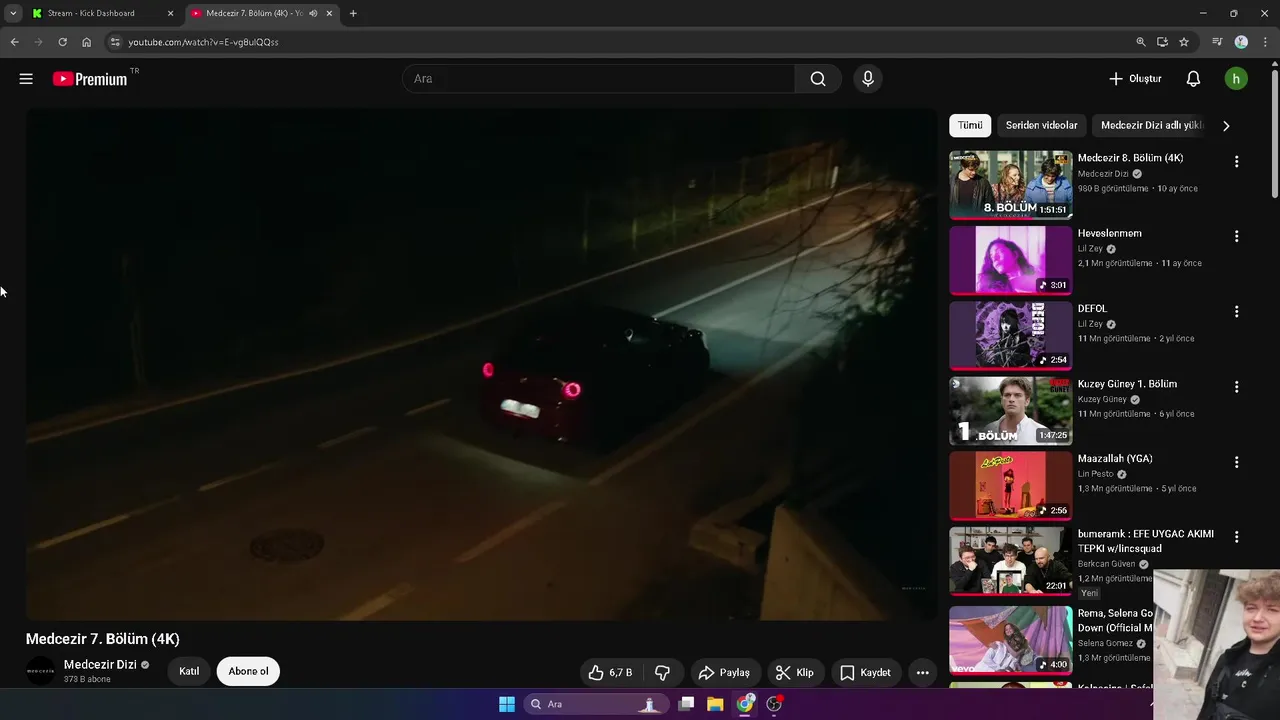
Task: Open Windows Start menu
Action: tap(507, 704)
